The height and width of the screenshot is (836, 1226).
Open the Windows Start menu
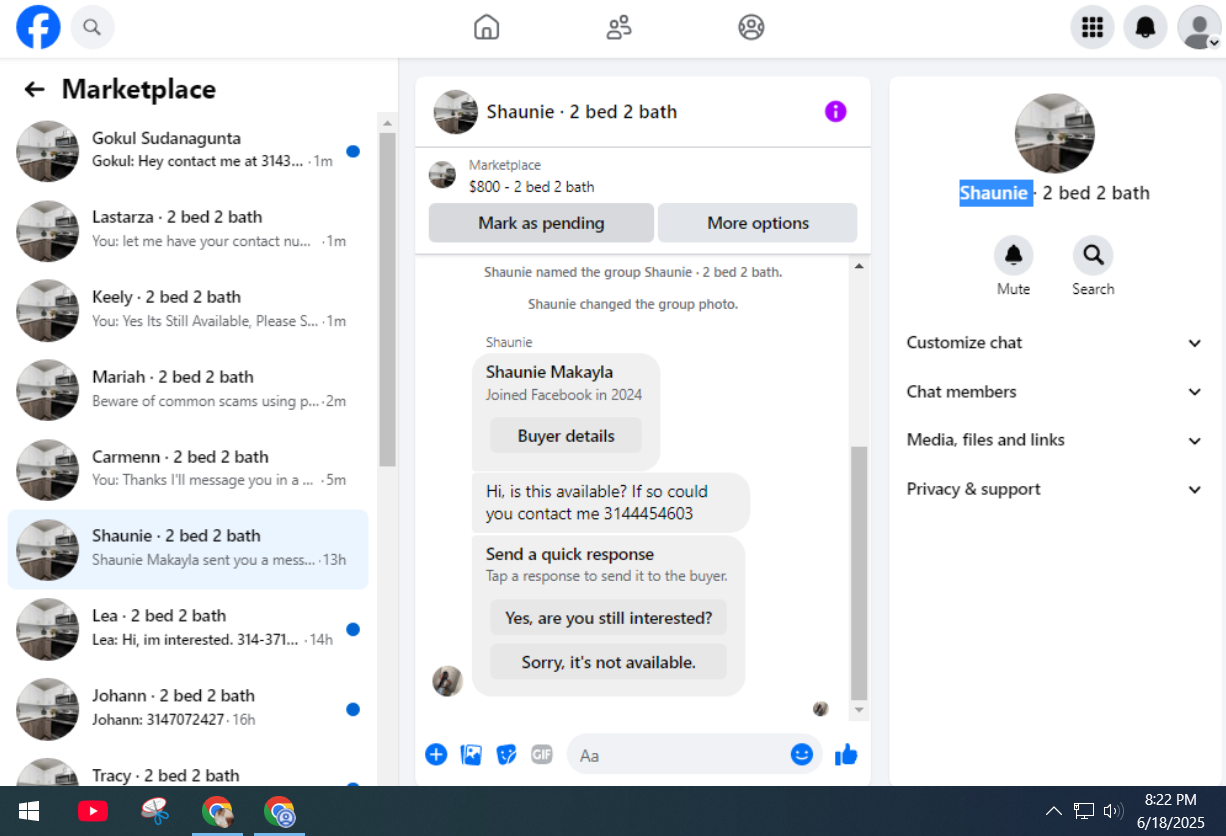click(29, 811)
